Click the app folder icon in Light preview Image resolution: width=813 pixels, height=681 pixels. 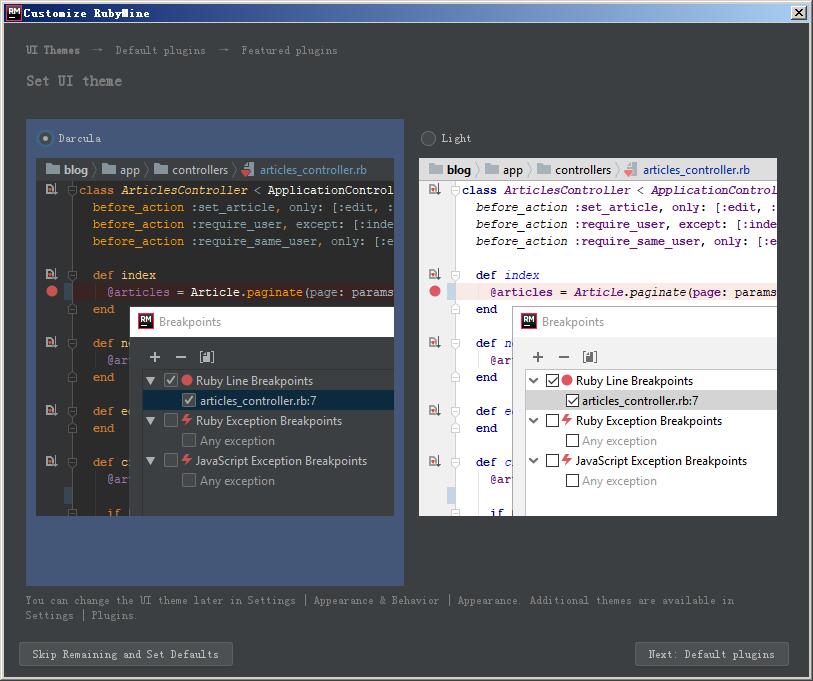[492, 169]
